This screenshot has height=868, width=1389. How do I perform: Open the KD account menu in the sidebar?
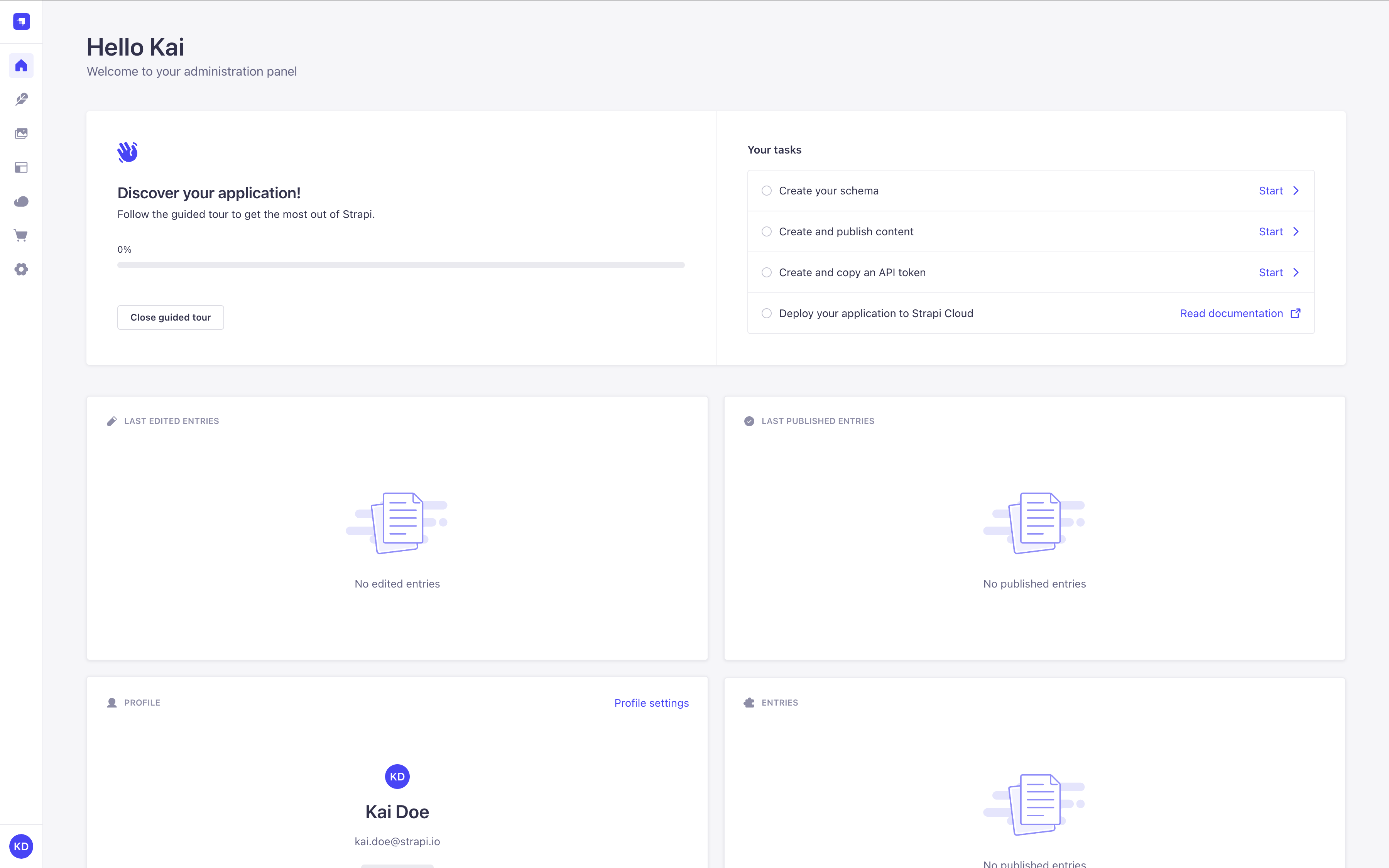[x=21, y=846]
